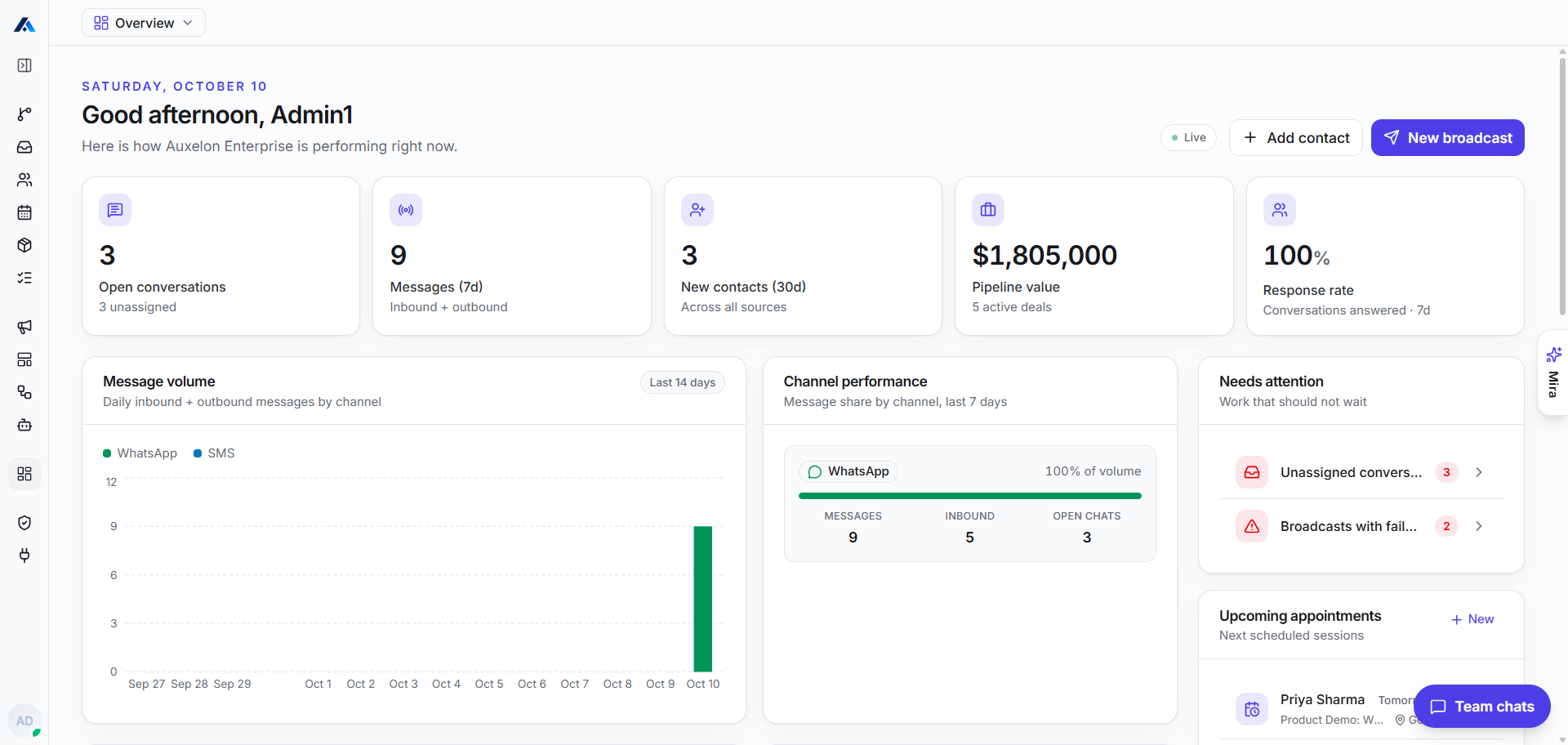Click the WhatsApp channel badge
The height and width of the screenshot is (745, 1568).
click(x=849, y=471)
